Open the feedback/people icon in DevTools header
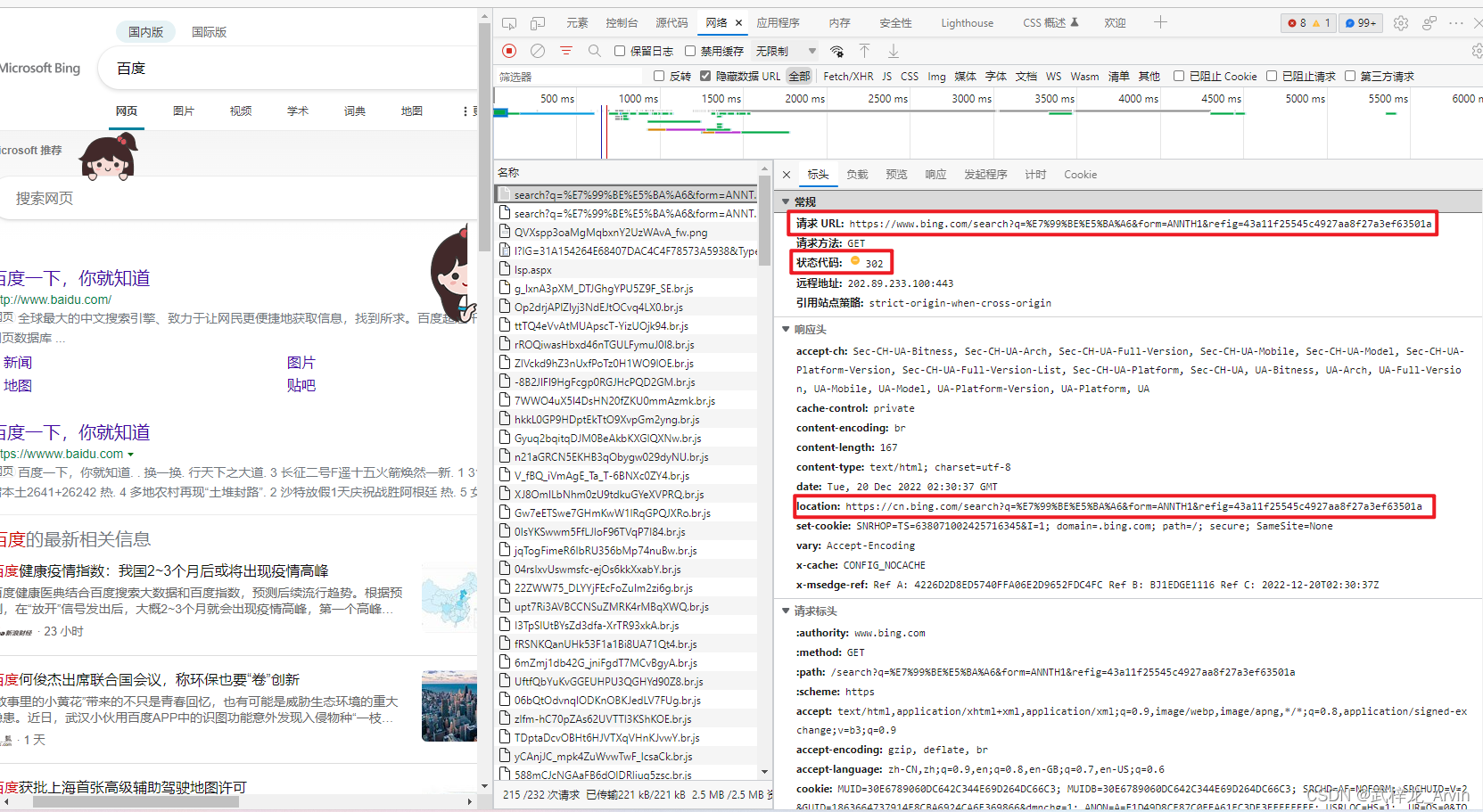Viewport: 1483px width, 812px height. [x=1429, y=23]
